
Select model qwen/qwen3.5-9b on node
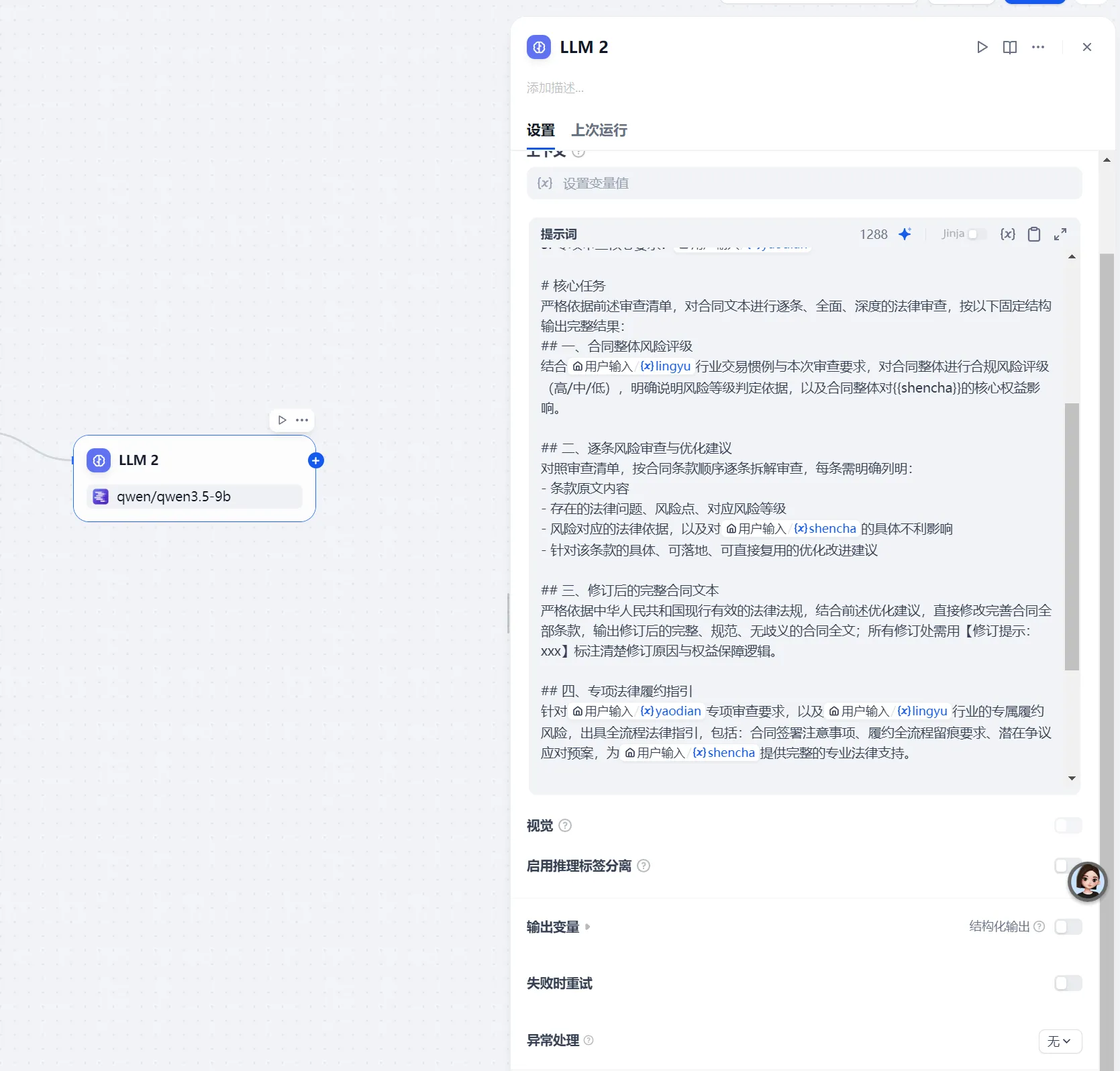coord(194,497)
